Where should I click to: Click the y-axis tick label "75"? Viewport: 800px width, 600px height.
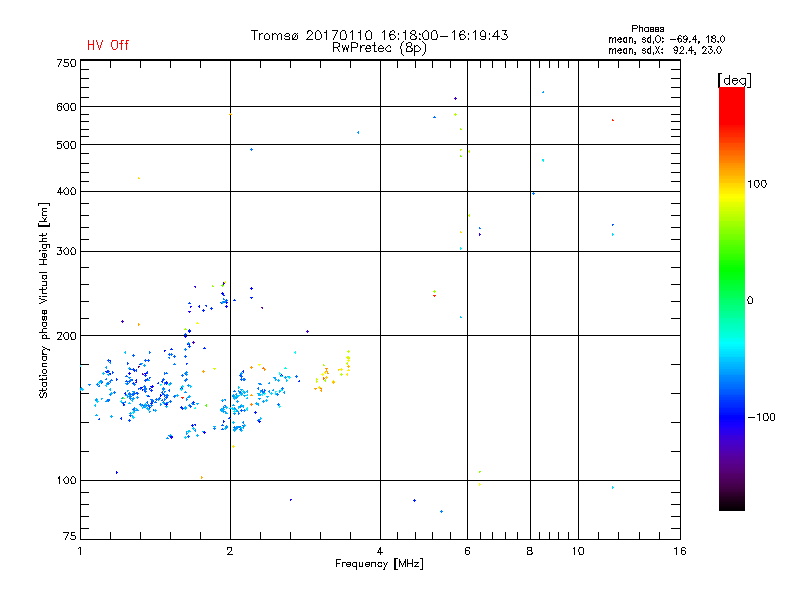pyautogui.click(x=70, y=536)
